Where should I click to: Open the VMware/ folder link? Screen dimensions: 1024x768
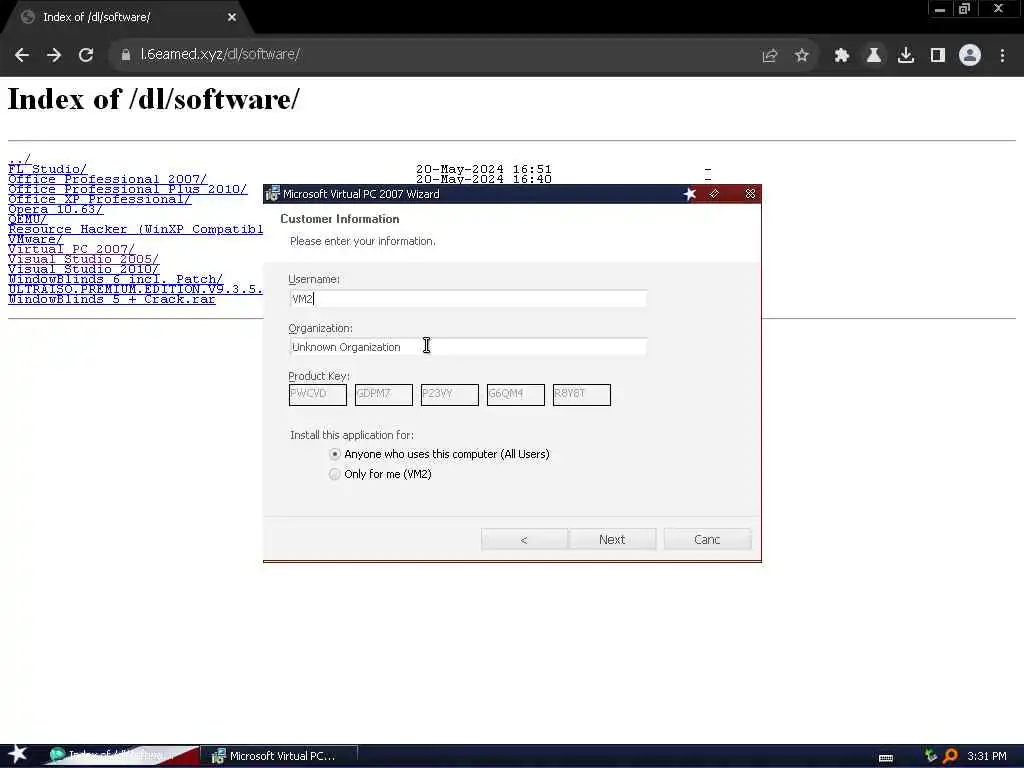point(35,239)
